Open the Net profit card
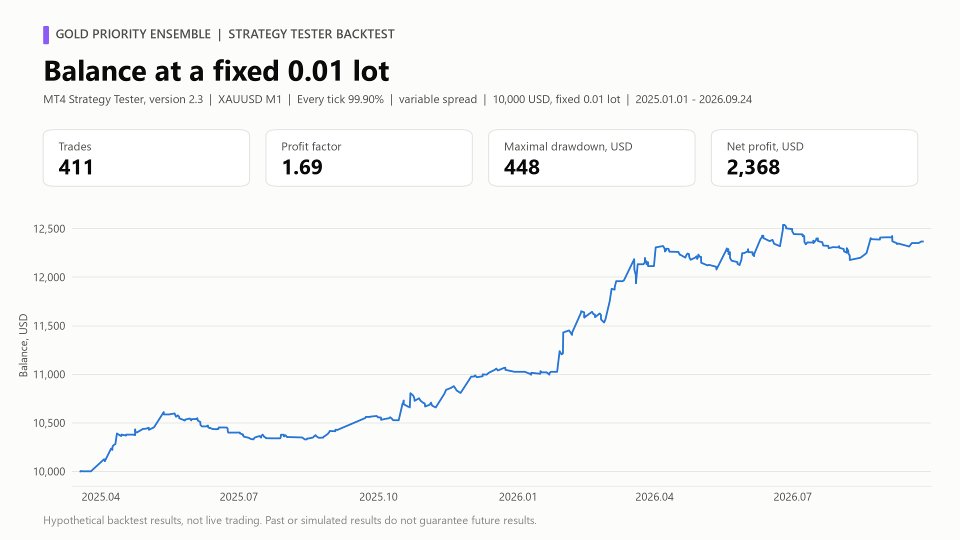This screenshot has height=540, width=960. (814, 158)
